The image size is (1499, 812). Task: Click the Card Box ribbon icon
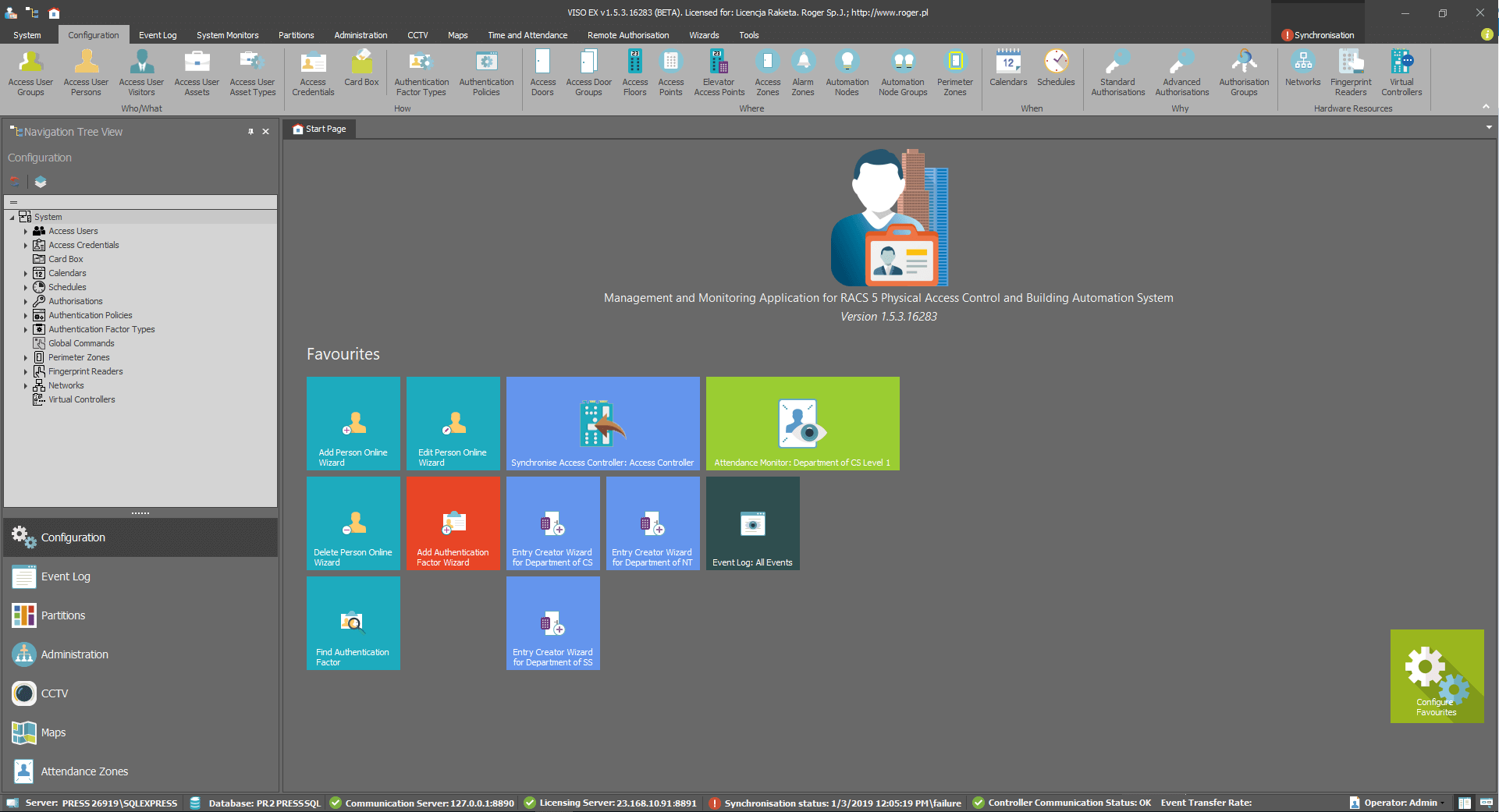click(x=361, y=69)
